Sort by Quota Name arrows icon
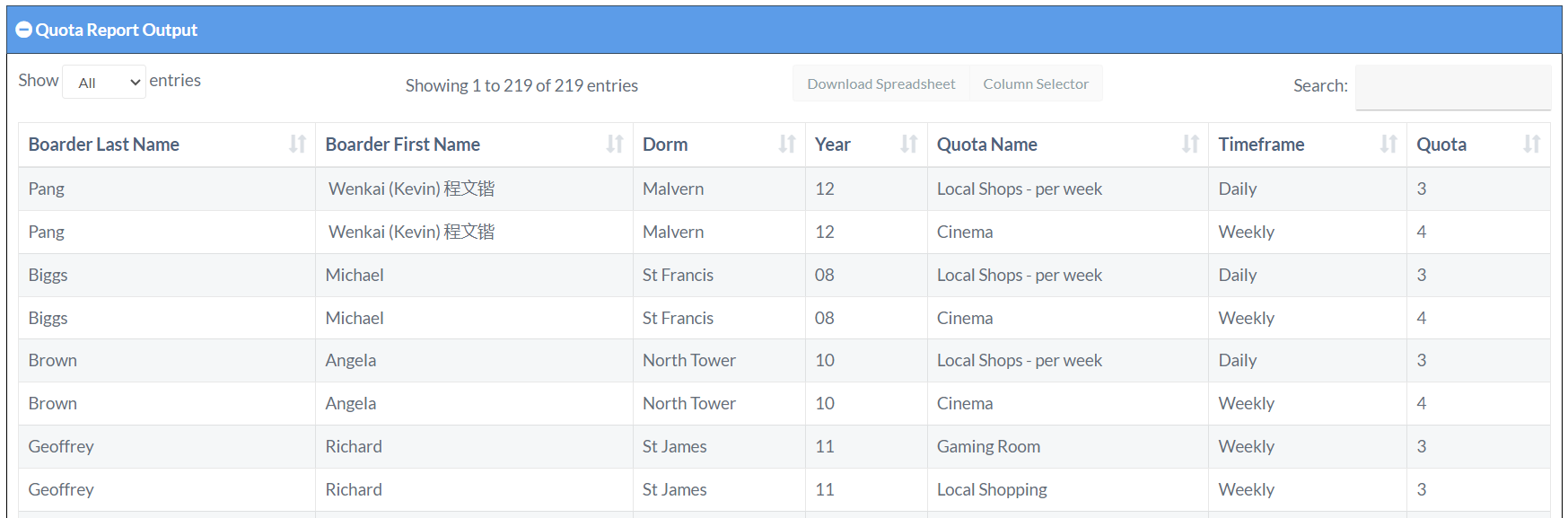 1191,144
